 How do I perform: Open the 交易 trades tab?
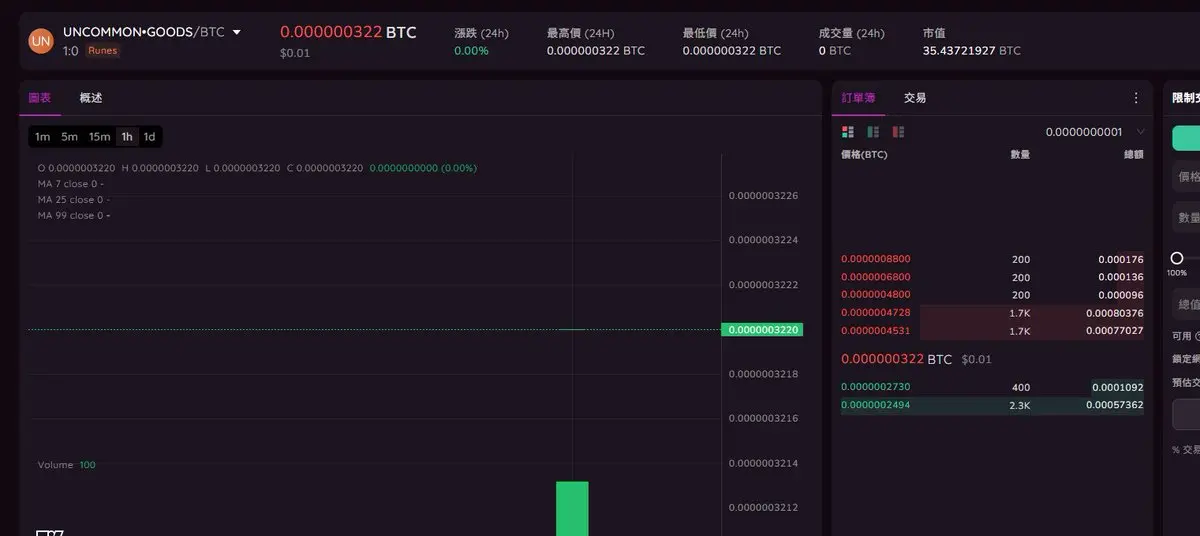(915, 98)
